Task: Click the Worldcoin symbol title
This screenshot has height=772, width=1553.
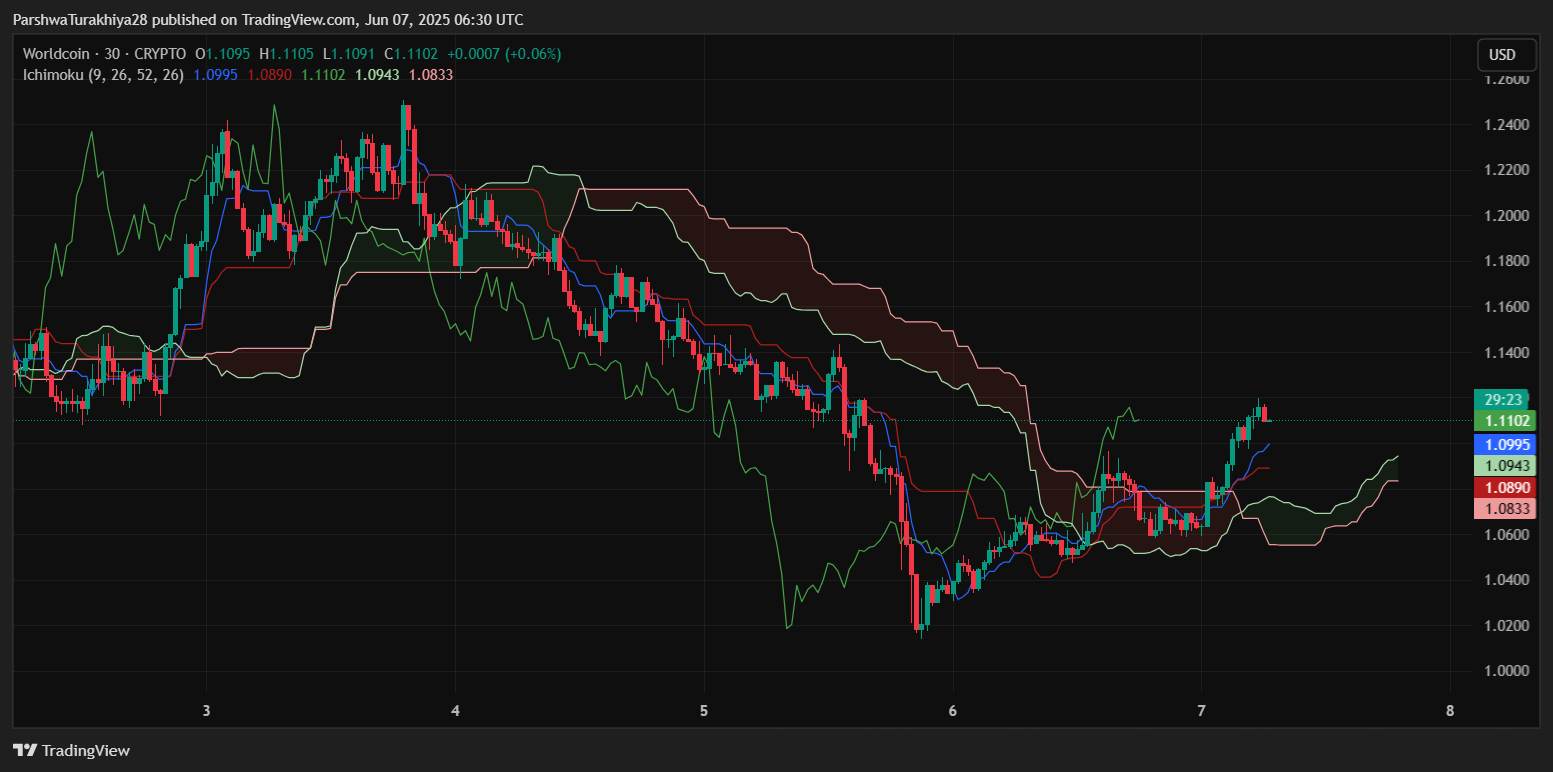Action: [58, 54]
